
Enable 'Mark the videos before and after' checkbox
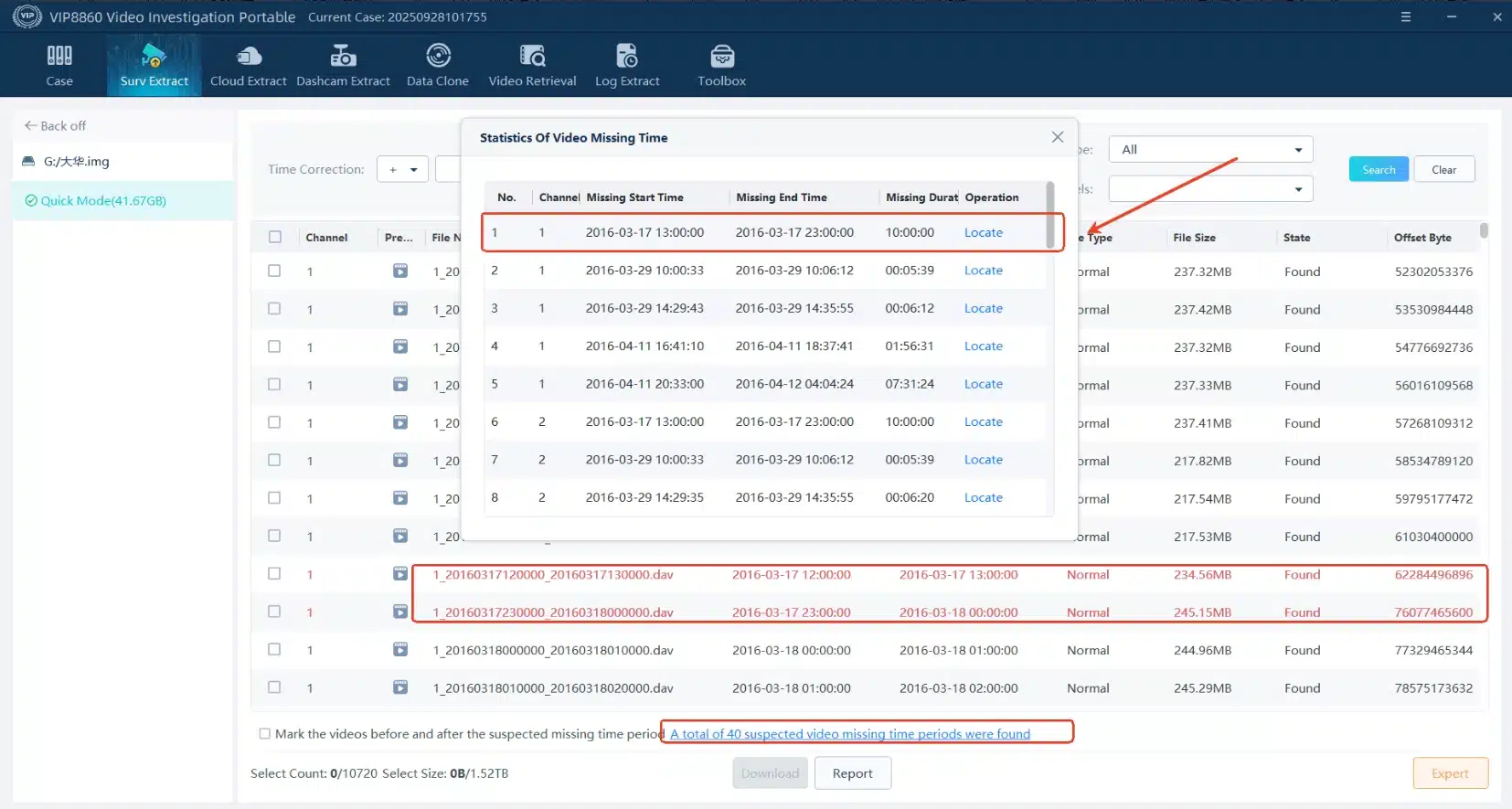click(x=265, y=733)
